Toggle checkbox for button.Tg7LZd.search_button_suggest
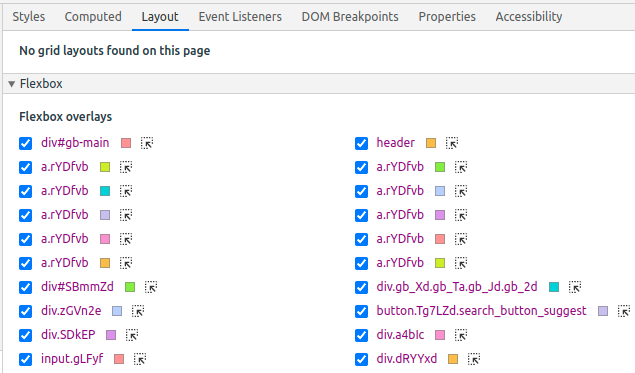The image size is (635, 373). coord(361,311)
